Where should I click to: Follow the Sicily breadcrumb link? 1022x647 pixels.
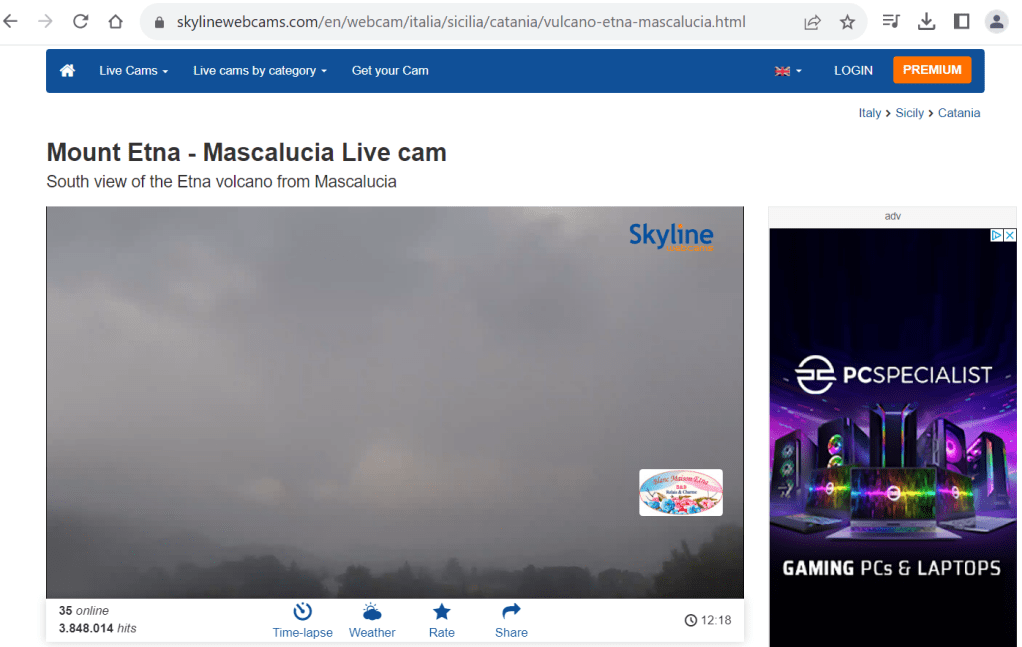click(x=909, y=113)
